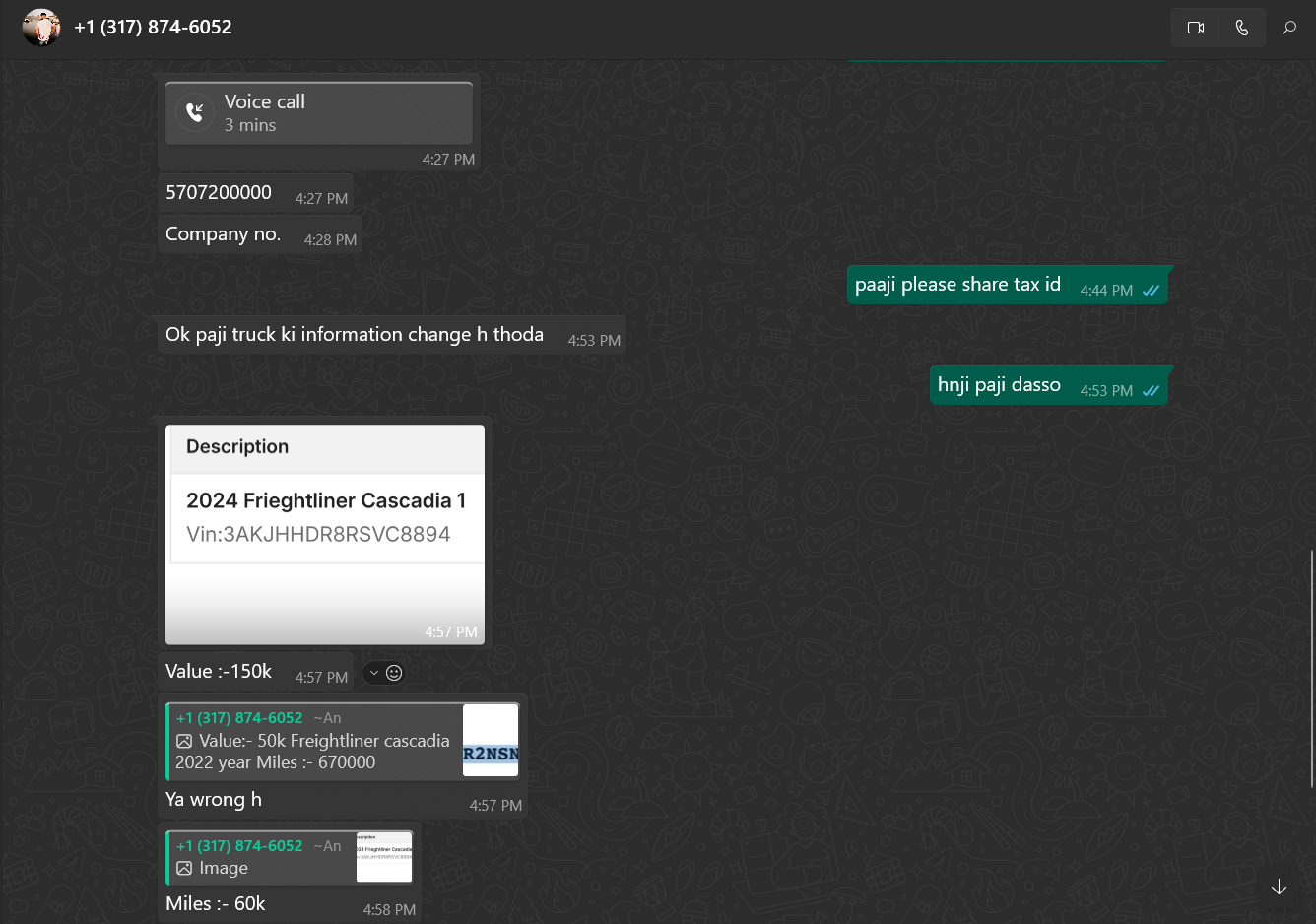Viewport: 1316px width, 924px height.
Task: Select the message Miles :- 60k
Action: tap(216, 904)
